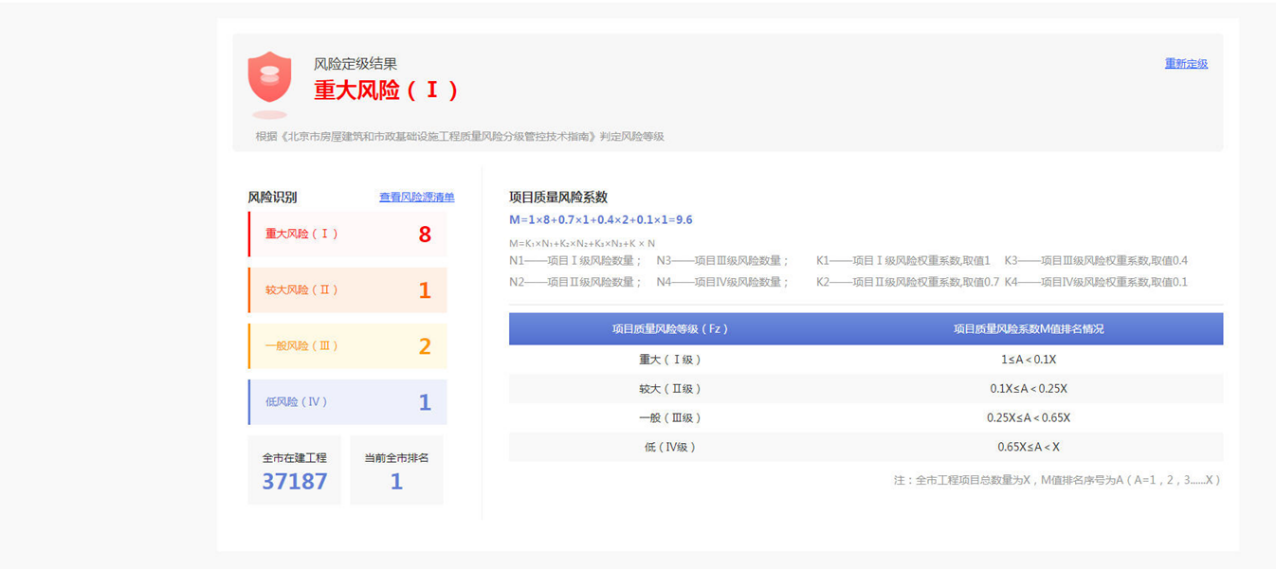Click the 项目质量风险系数 section heading
The image size is (1277, 570).
coord(558,197)
